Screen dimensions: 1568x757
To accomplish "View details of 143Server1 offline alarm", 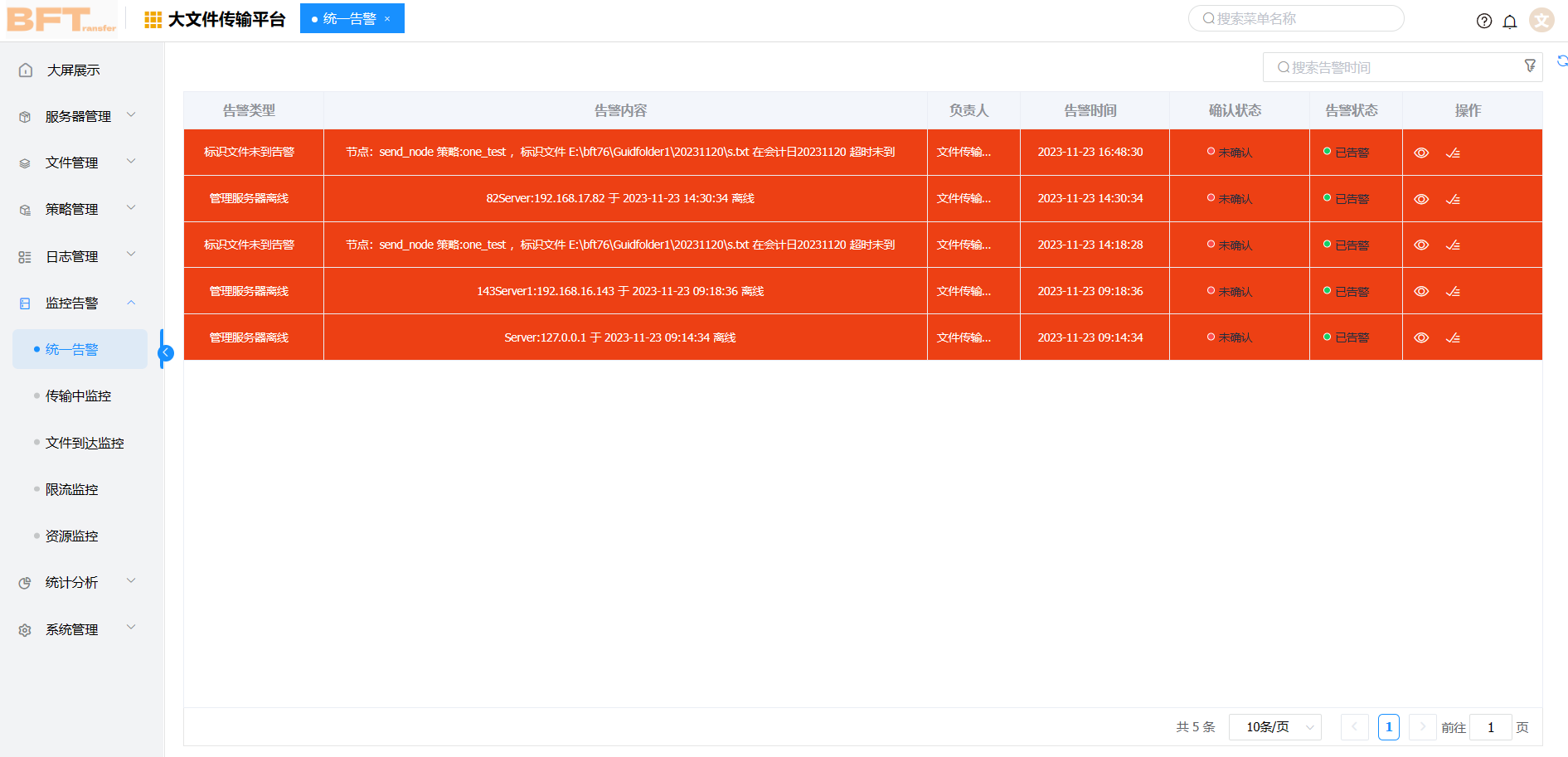I will 1421,291.
